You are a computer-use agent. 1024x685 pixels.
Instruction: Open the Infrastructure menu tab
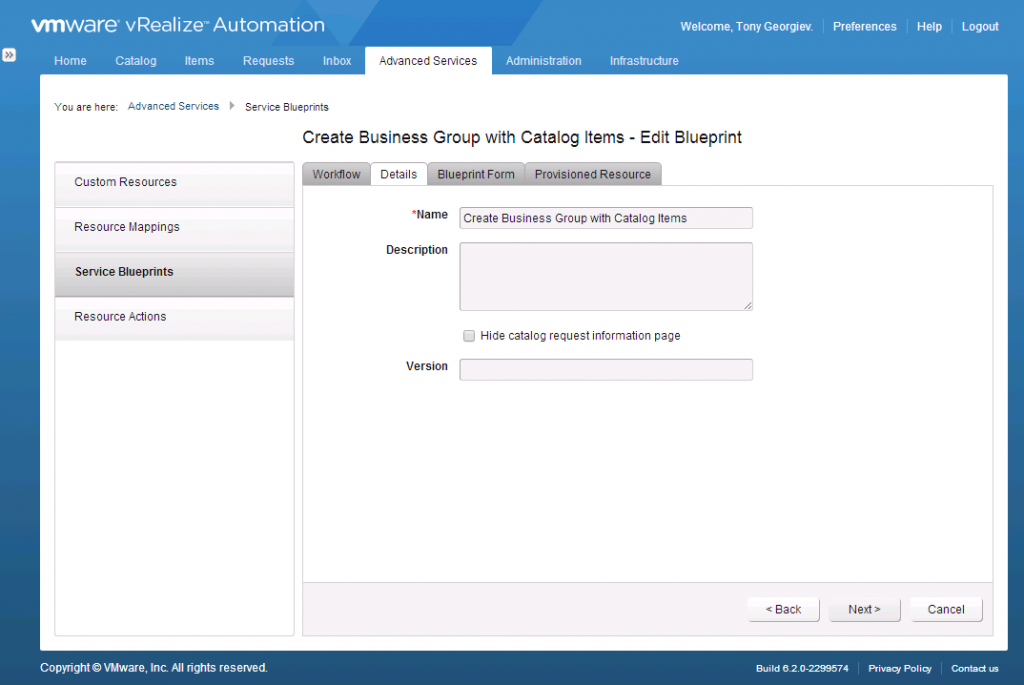click(644, 61)
